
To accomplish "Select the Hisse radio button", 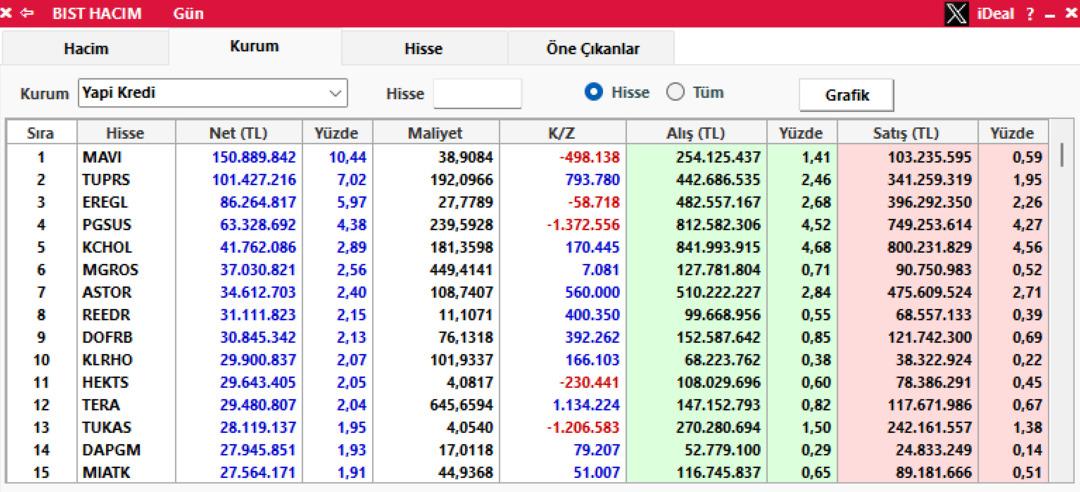I will pyautogui.click(x=594, y=92).
